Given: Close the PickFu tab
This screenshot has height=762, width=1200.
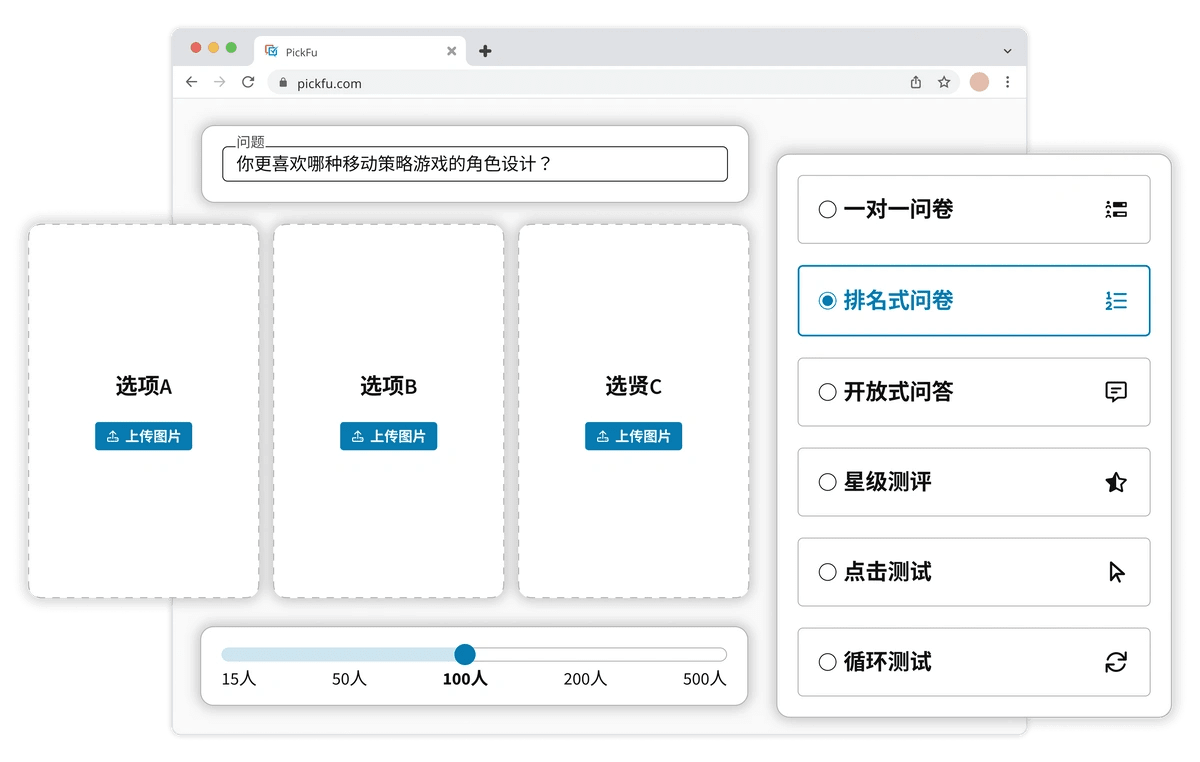Looking at the screenshot, I should 451,51.
